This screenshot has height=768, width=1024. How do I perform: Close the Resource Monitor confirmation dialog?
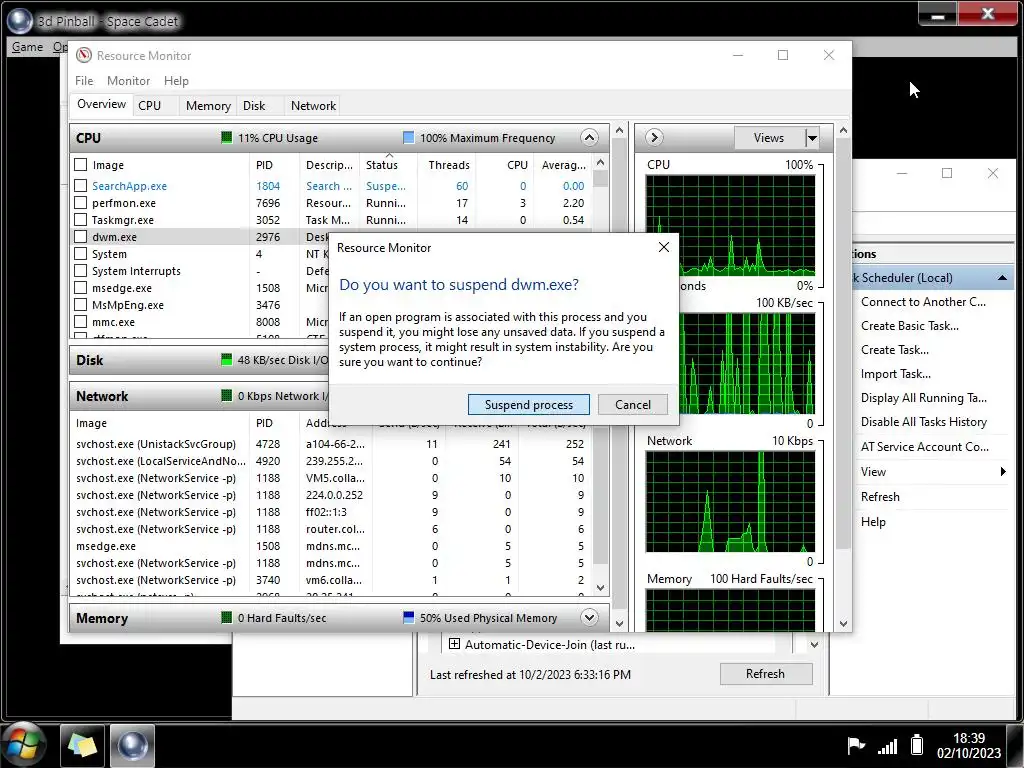click(x=664, y=247)
